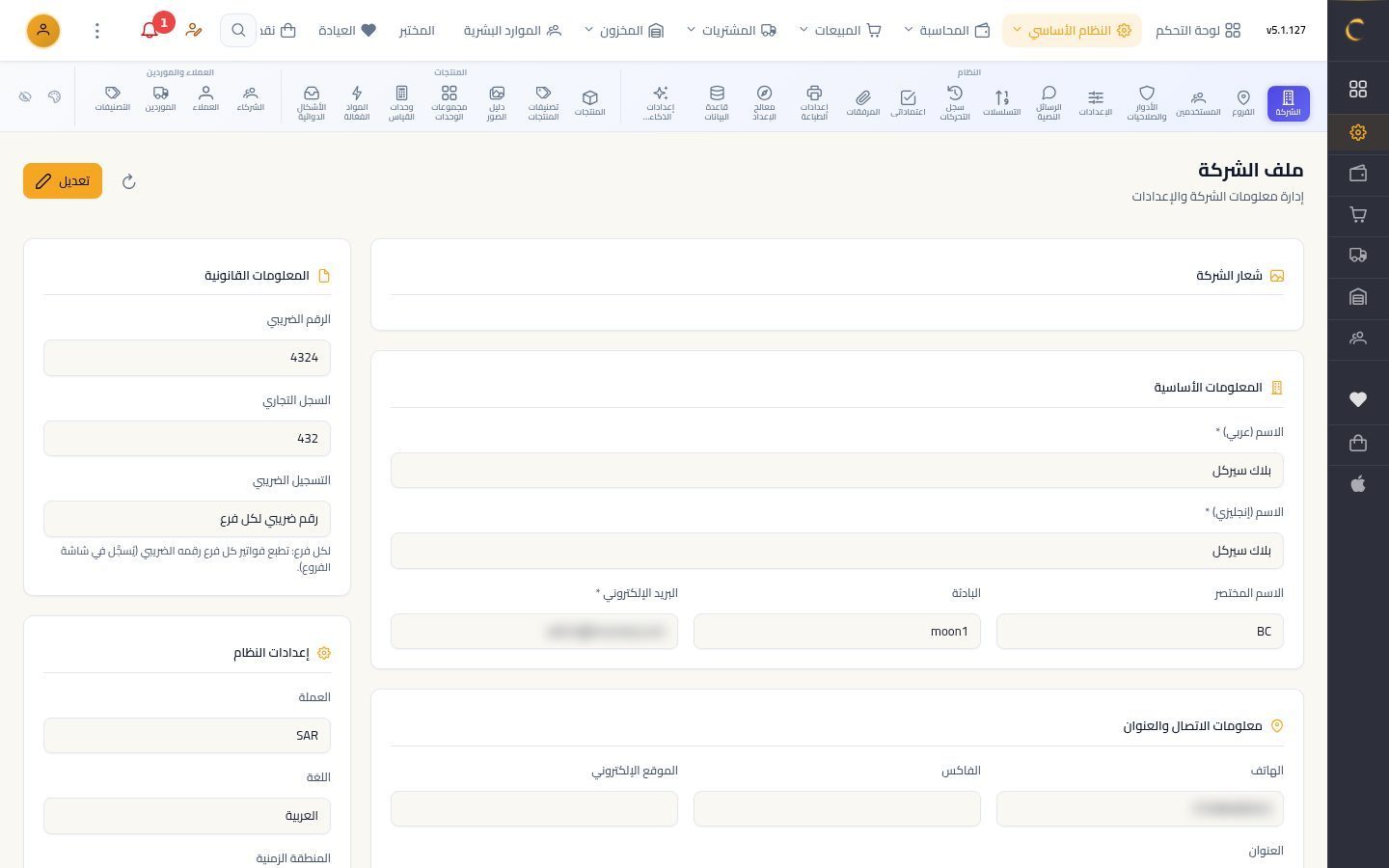This screenshot has width=1389, height=868.
Task: Open دليل الصور image guide icon
Action: 497,102
